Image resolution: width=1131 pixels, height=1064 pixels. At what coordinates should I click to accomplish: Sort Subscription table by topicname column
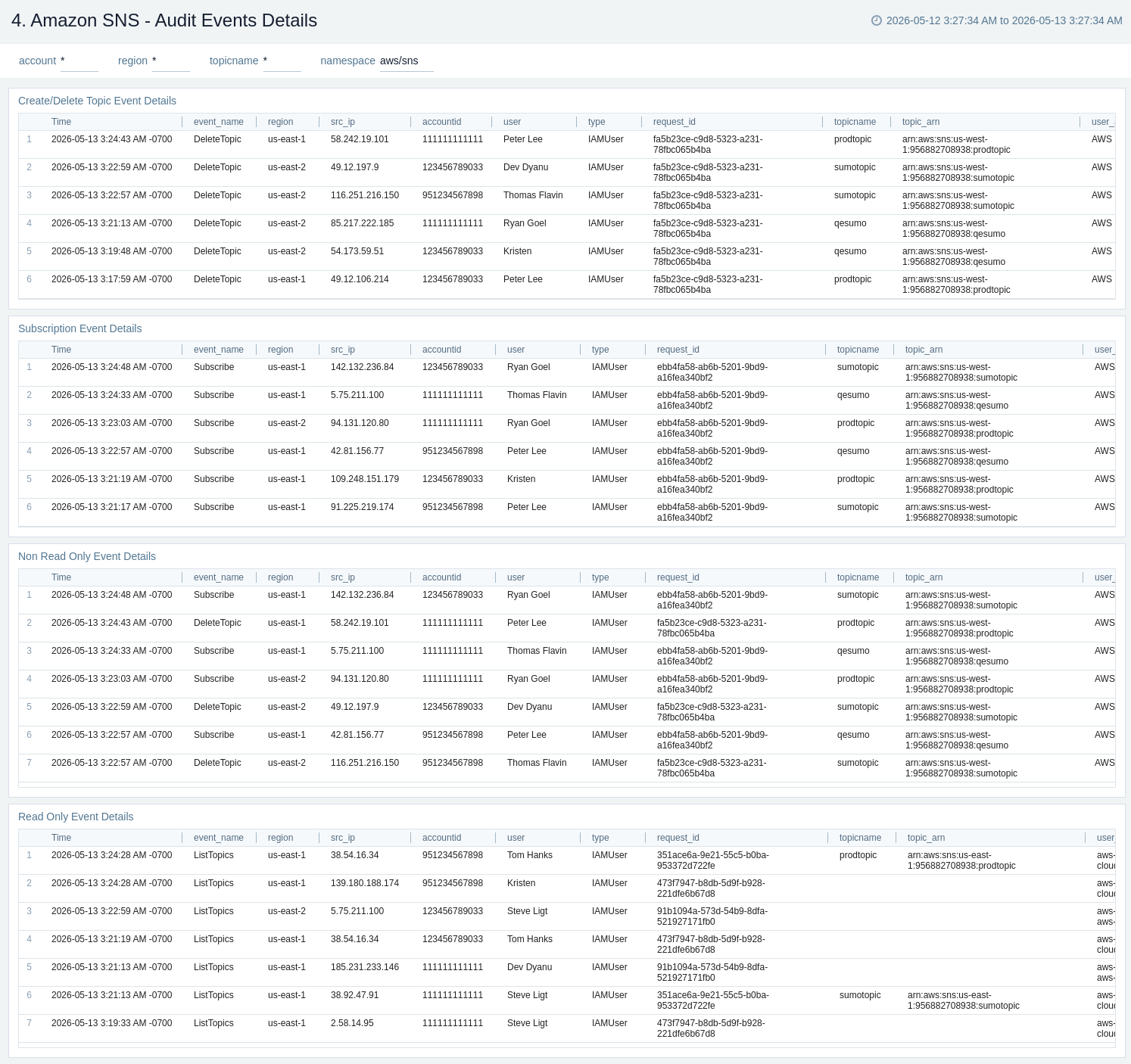858,350
